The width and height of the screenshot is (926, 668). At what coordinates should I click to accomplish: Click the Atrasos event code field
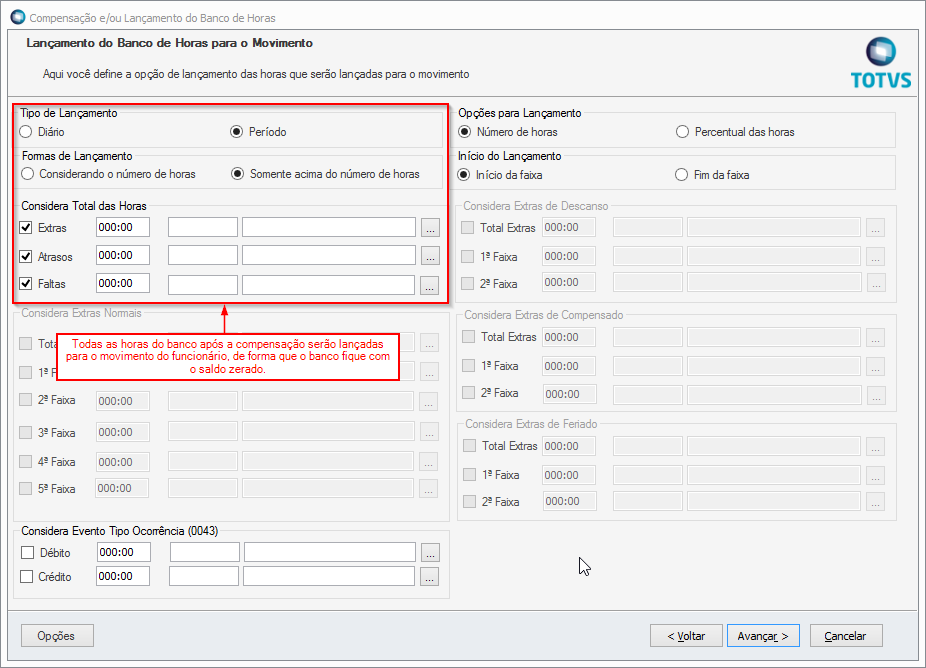(x=203, y=255)
